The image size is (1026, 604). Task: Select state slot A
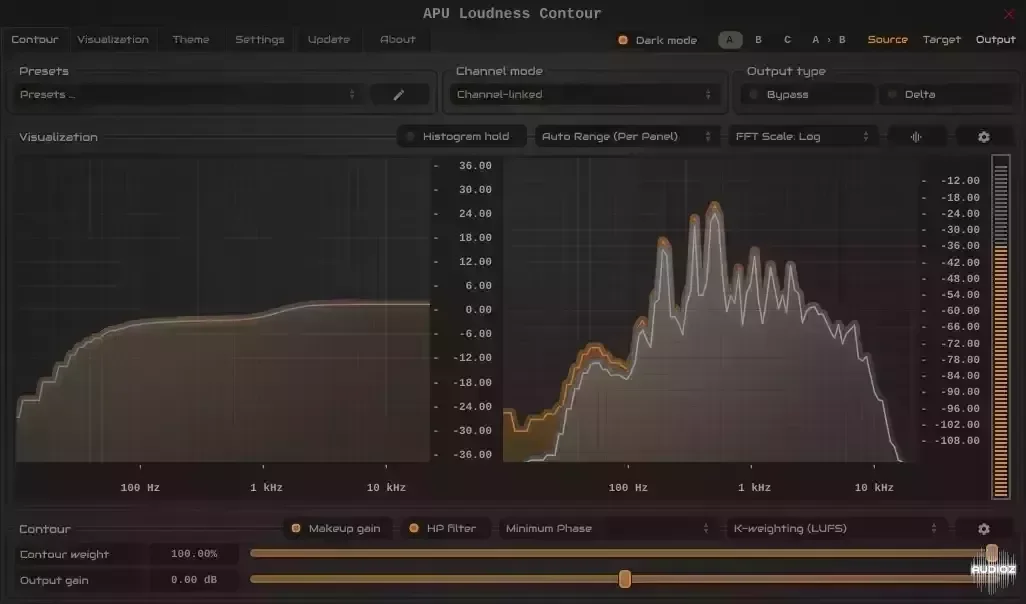[x=730, y=40]
